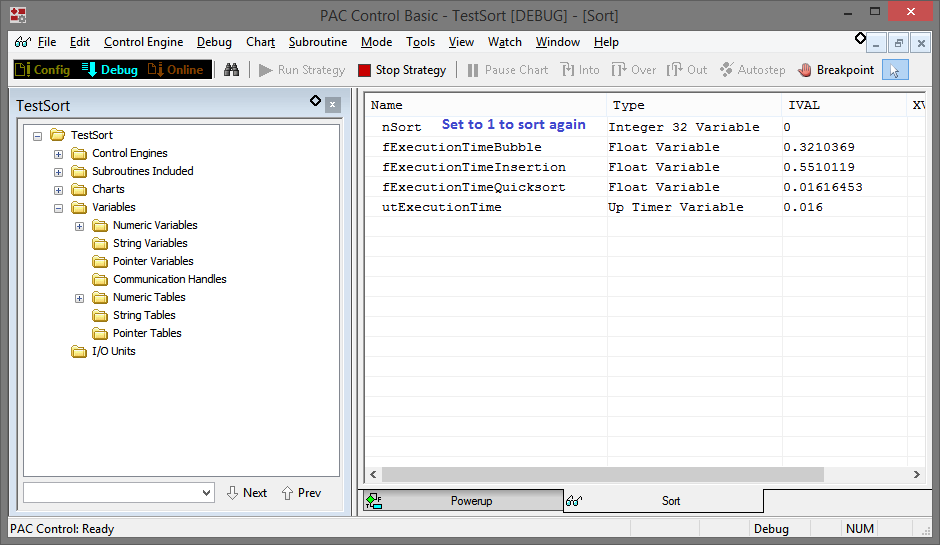The image size is (940, 545).
Task: Click Pause Chart in toolbar
Action: 508,70
